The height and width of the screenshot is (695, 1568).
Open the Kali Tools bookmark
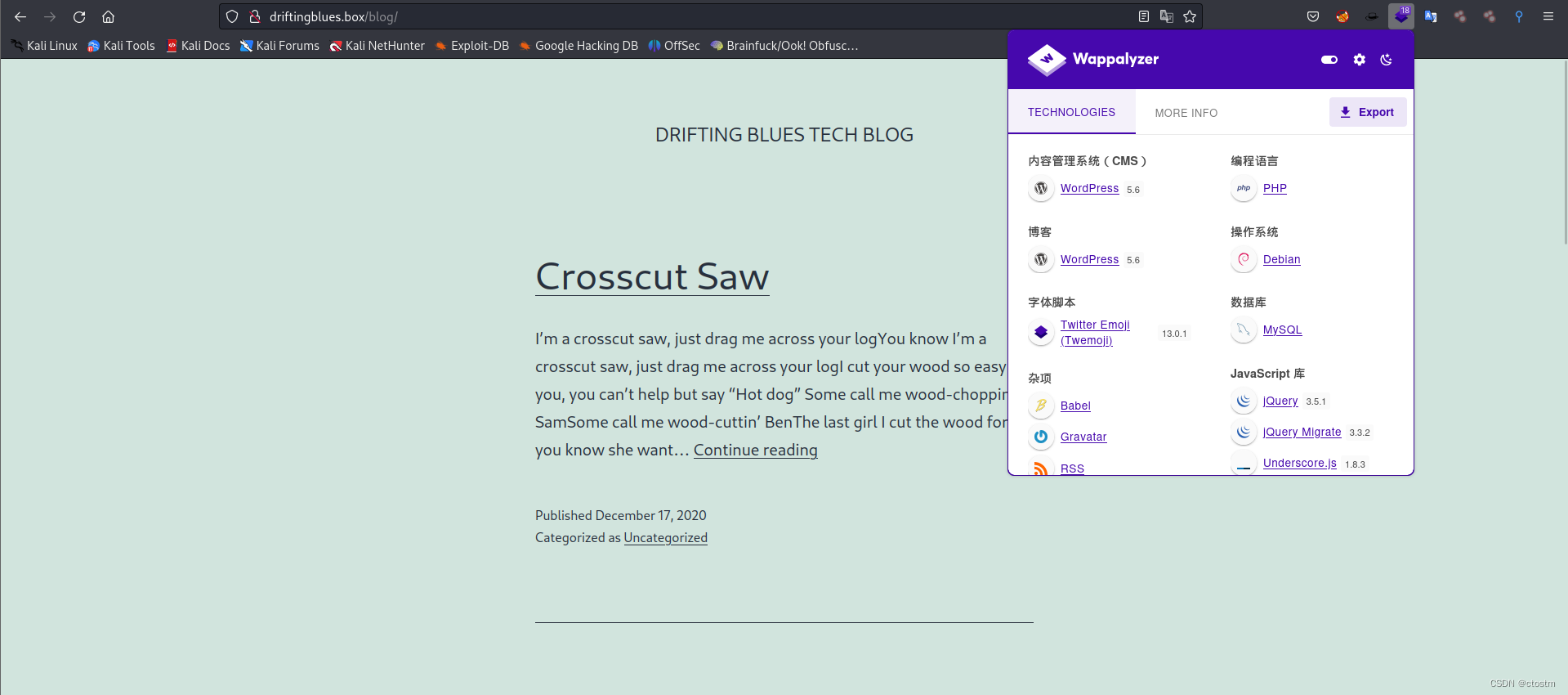coord(122,46)
